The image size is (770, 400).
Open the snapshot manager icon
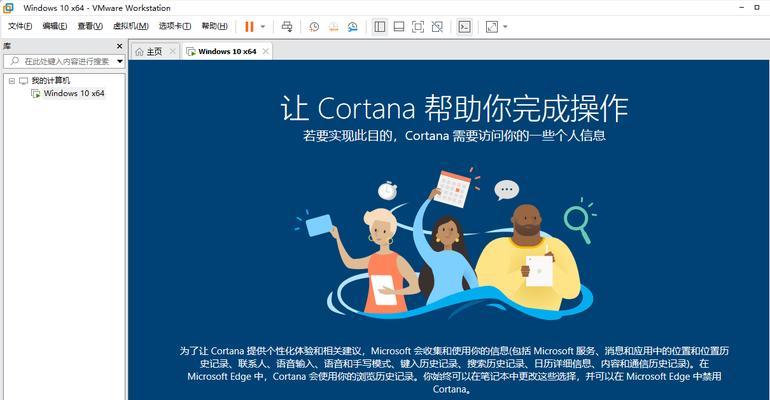pyautogui.click(x=353, y=27)
